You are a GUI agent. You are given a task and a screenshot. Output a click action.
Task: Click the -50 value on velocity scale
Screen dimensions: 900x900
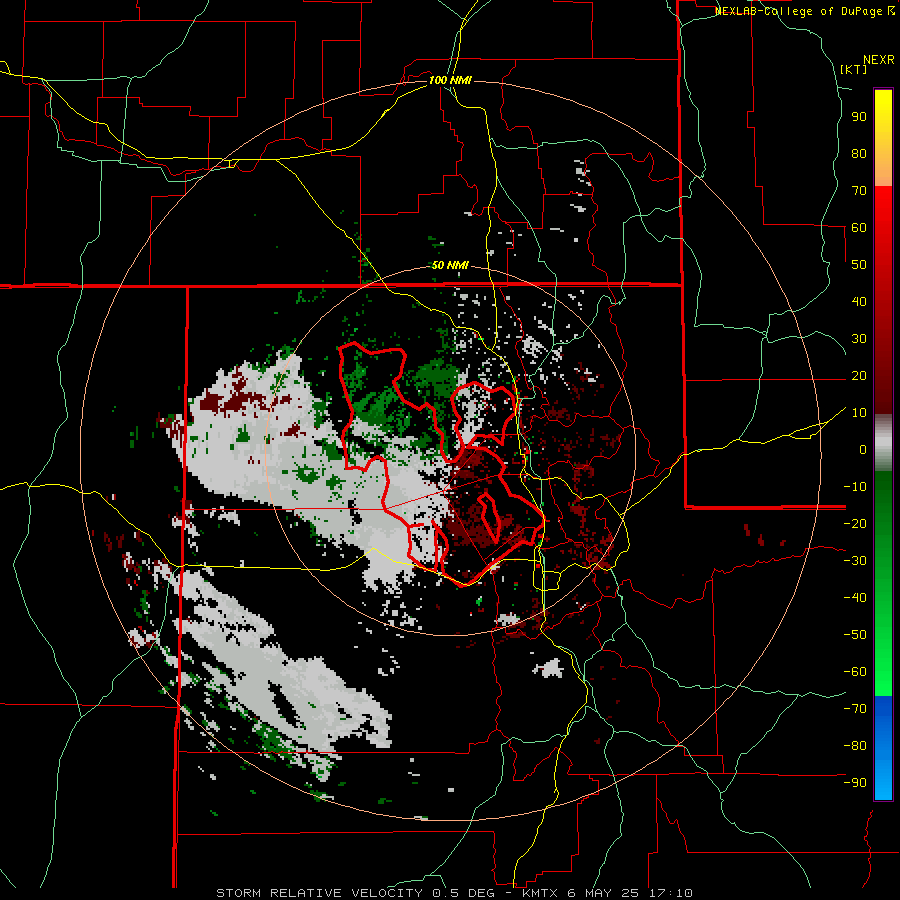click(x=855, y=635)
